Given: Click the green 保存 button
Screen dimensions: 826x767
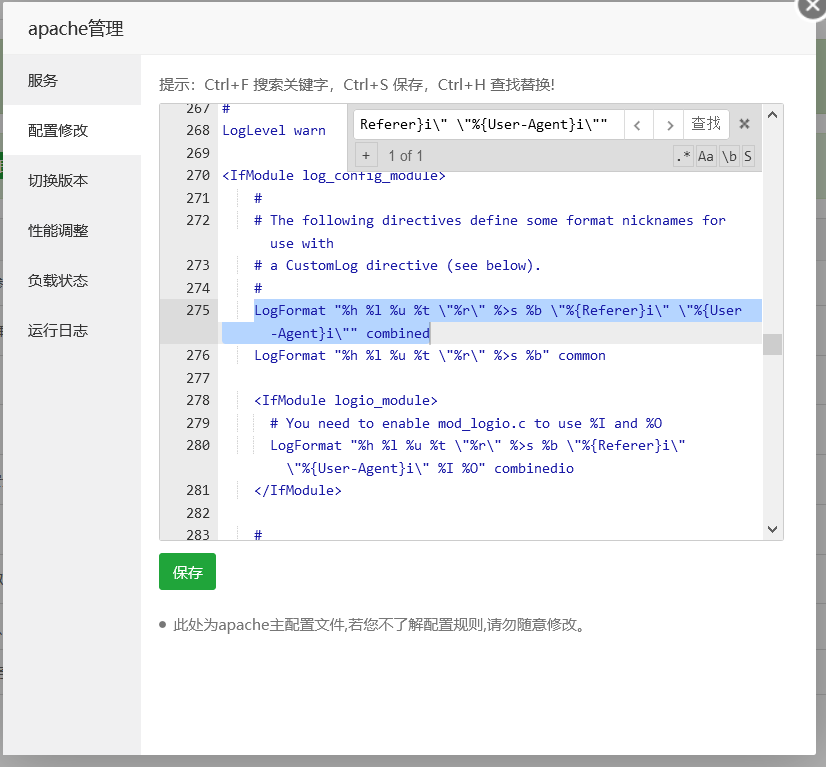Looking at the screenshot, I should [x=187, y=572].
